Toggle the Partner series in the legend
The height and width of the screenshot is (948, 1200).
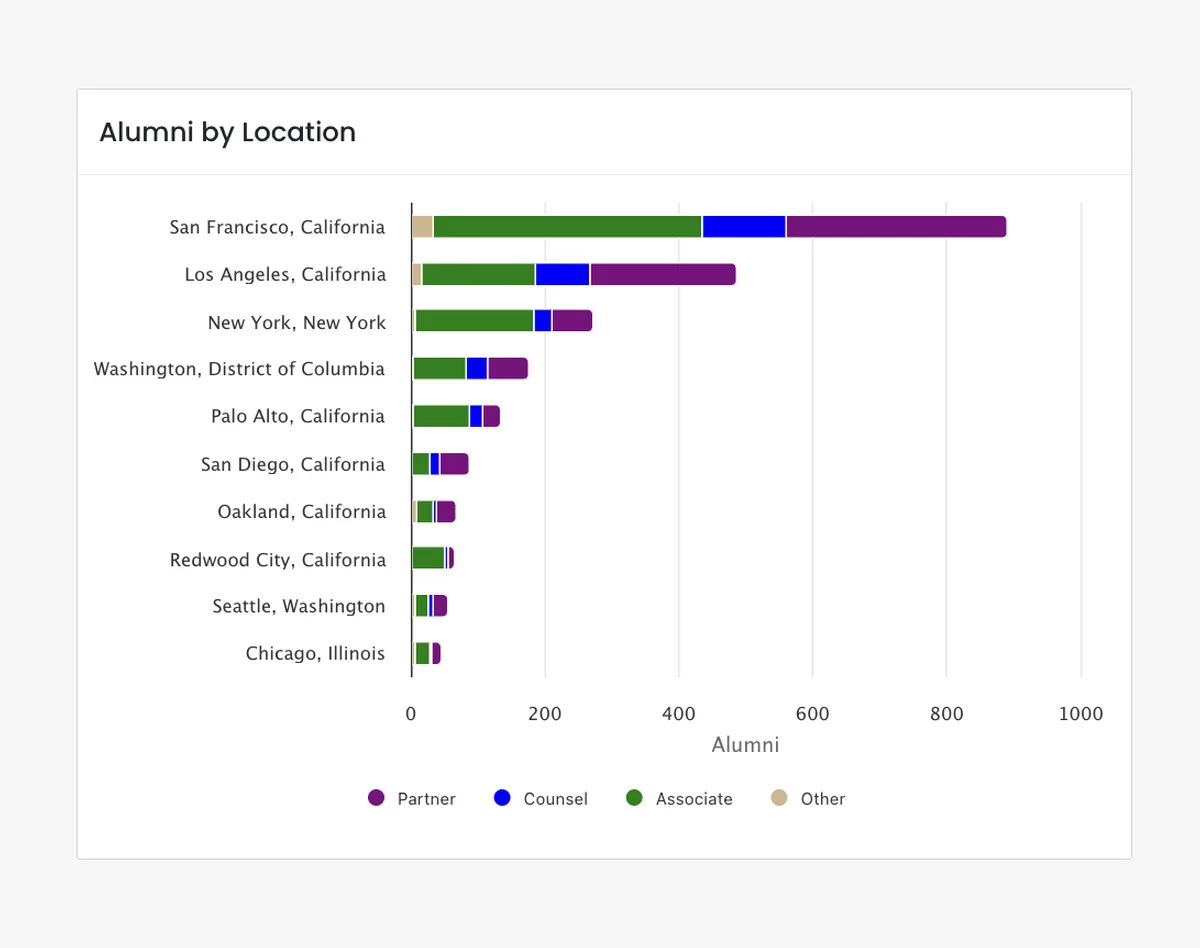pos(412,798)
